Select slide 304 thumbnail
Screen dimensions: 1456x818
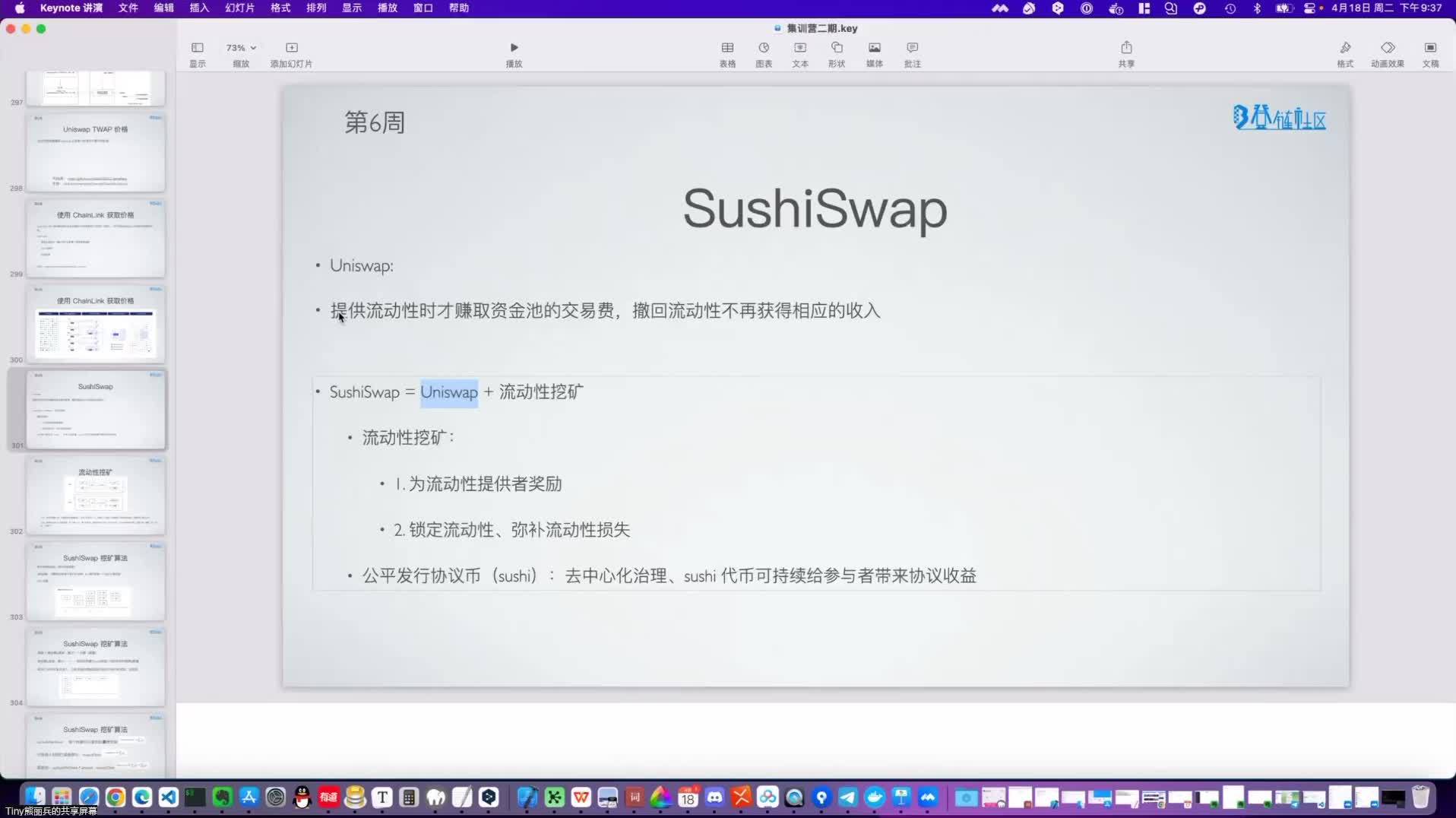pos(96,667)
